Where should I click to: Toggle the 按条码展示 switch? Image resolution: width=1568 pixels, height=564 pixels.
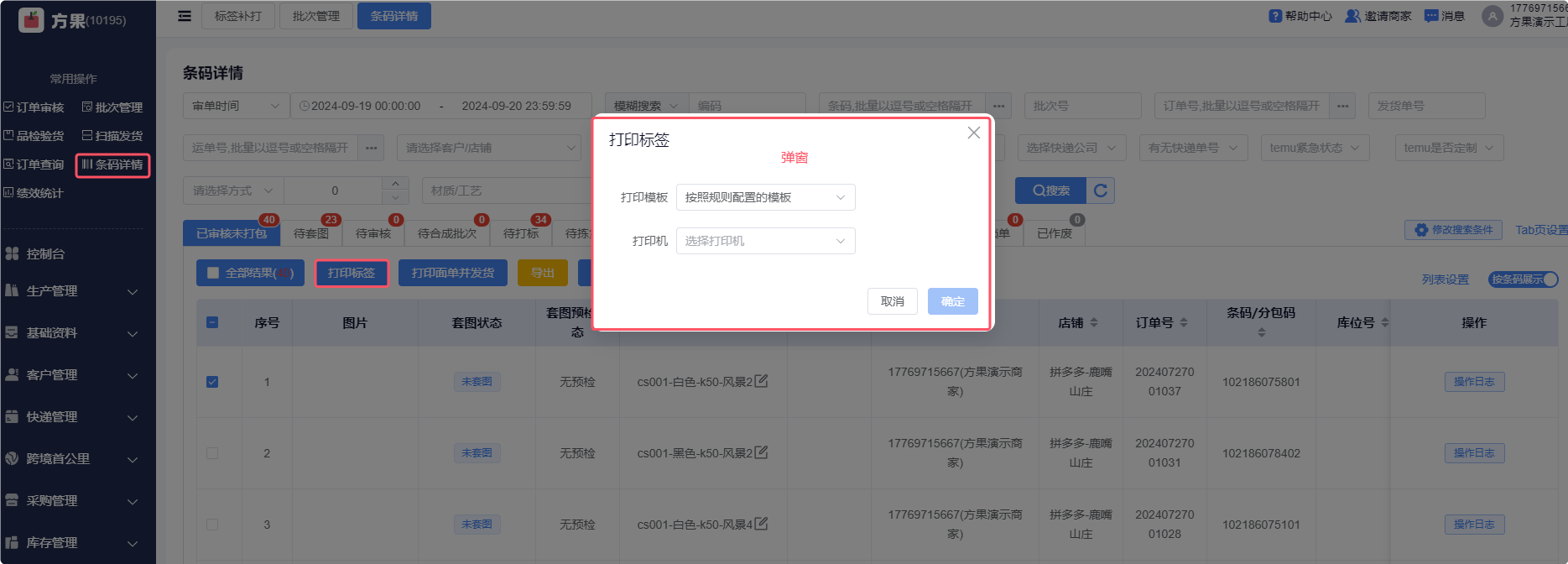tap(1524, 279)
